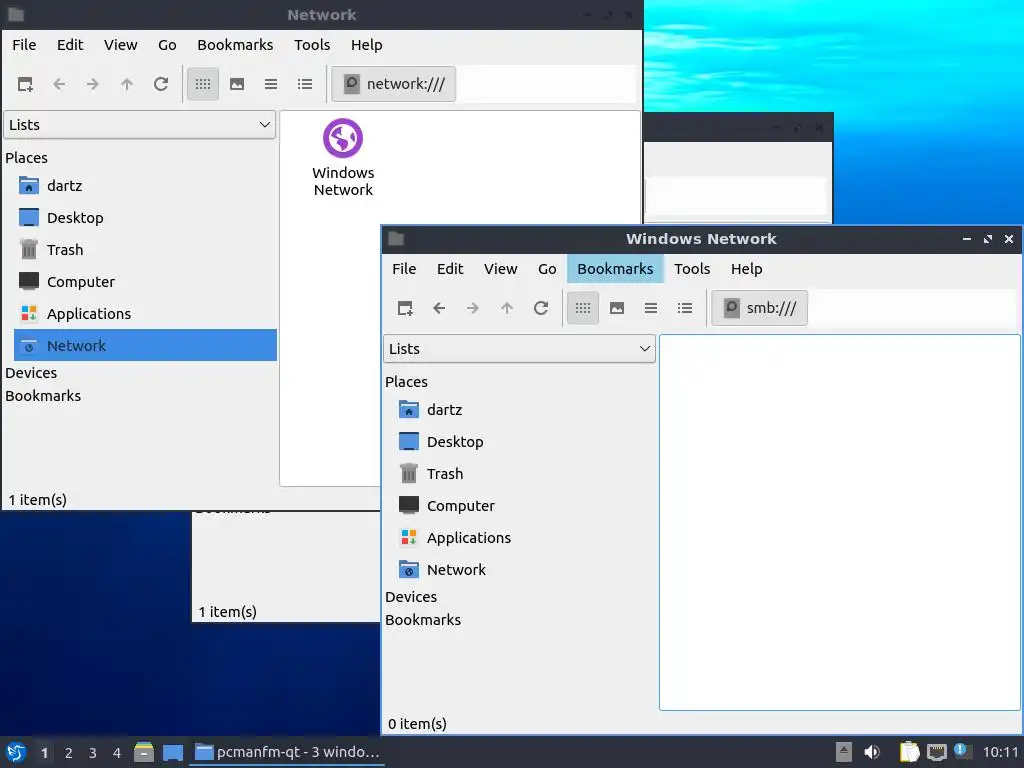1024x768 pixels.
Task: Open Help menu in Network window
Action: coord(366,44)
